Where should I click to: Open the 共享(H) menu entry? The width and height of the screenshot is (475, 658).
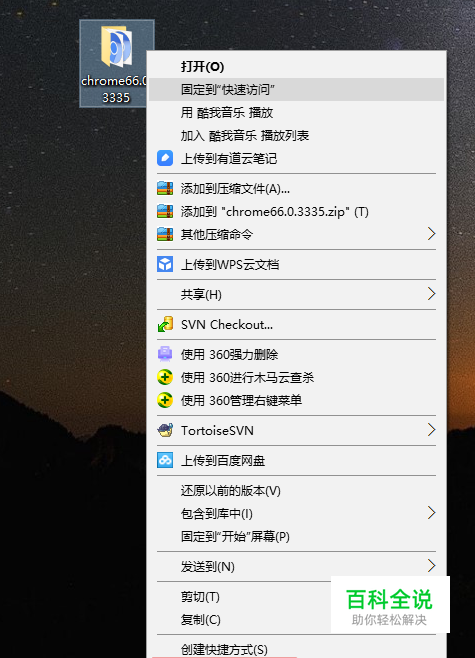pyautogui.click(x=296, y=294)
